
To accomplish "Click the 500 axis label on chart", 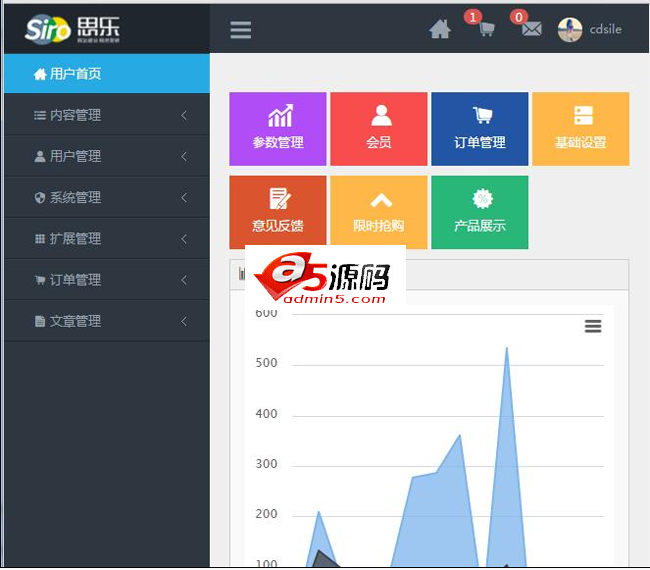I will [x=267, y=363].
